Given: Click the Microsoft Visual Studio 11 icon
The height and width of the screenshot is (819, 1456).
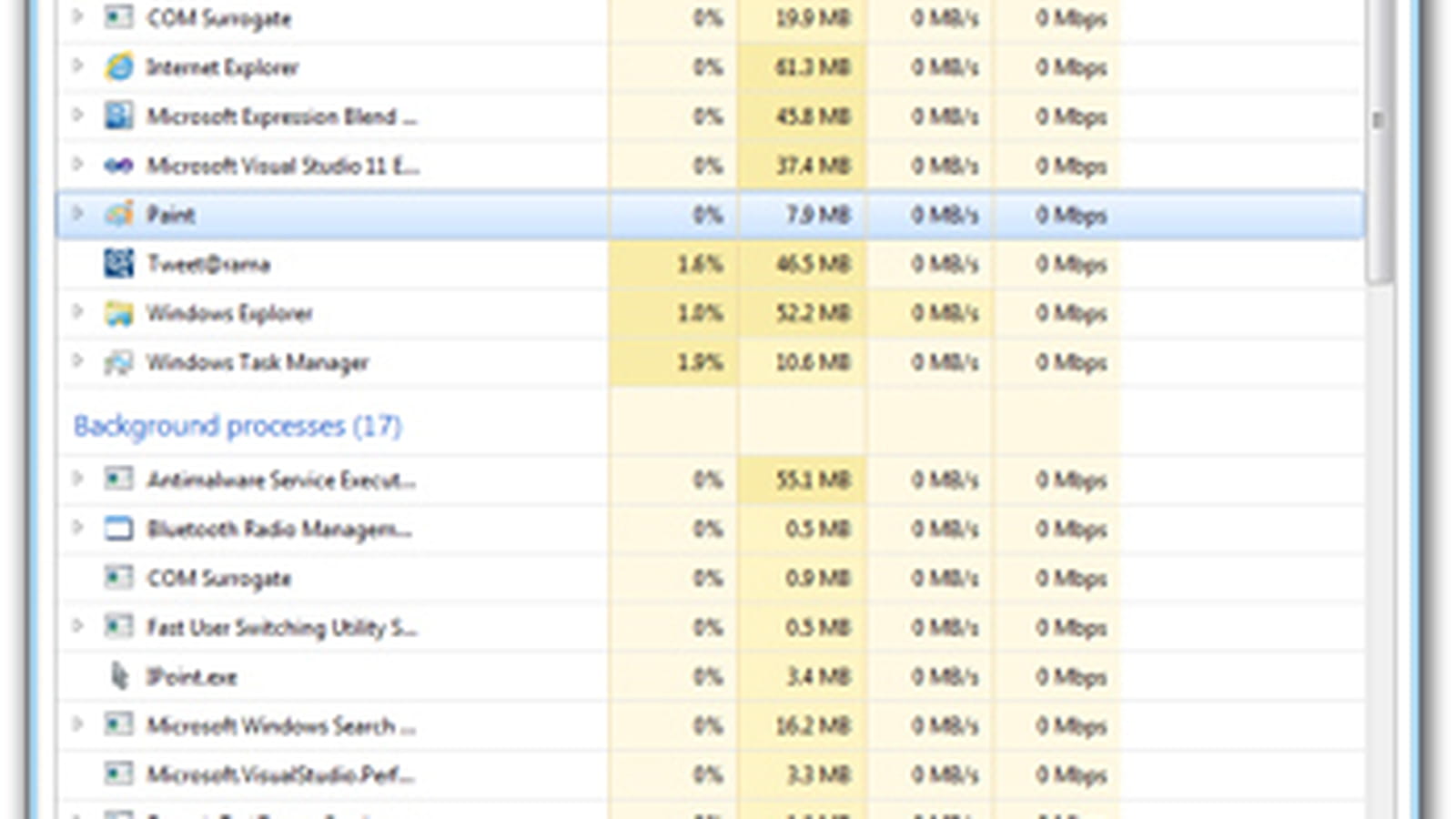Looking at the screenshot, I should click(x=118, y=166).
